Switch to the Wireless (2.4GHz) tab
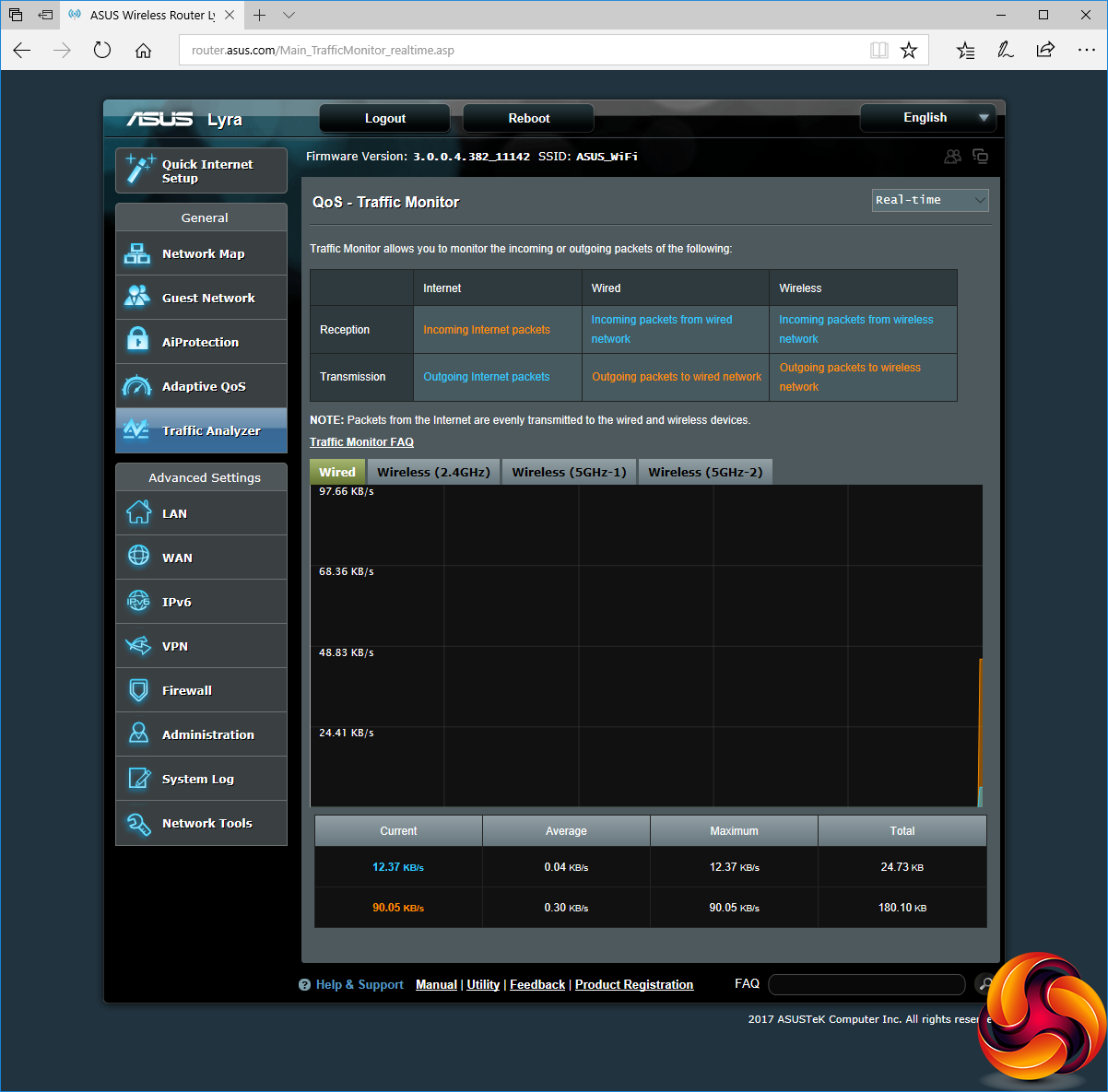 433,472
